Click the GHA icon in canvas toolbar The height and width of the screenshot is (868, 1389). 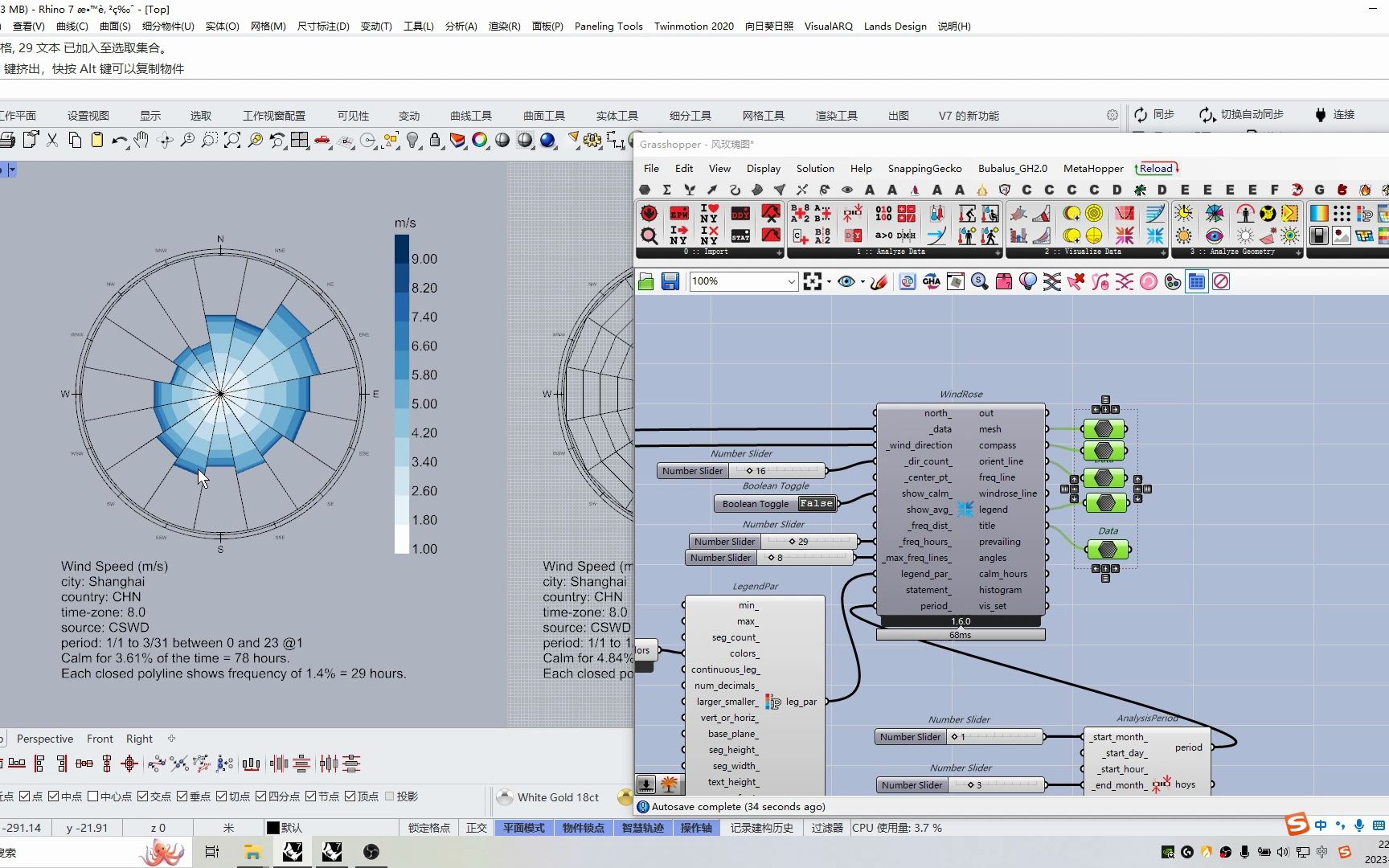[932, 281]
